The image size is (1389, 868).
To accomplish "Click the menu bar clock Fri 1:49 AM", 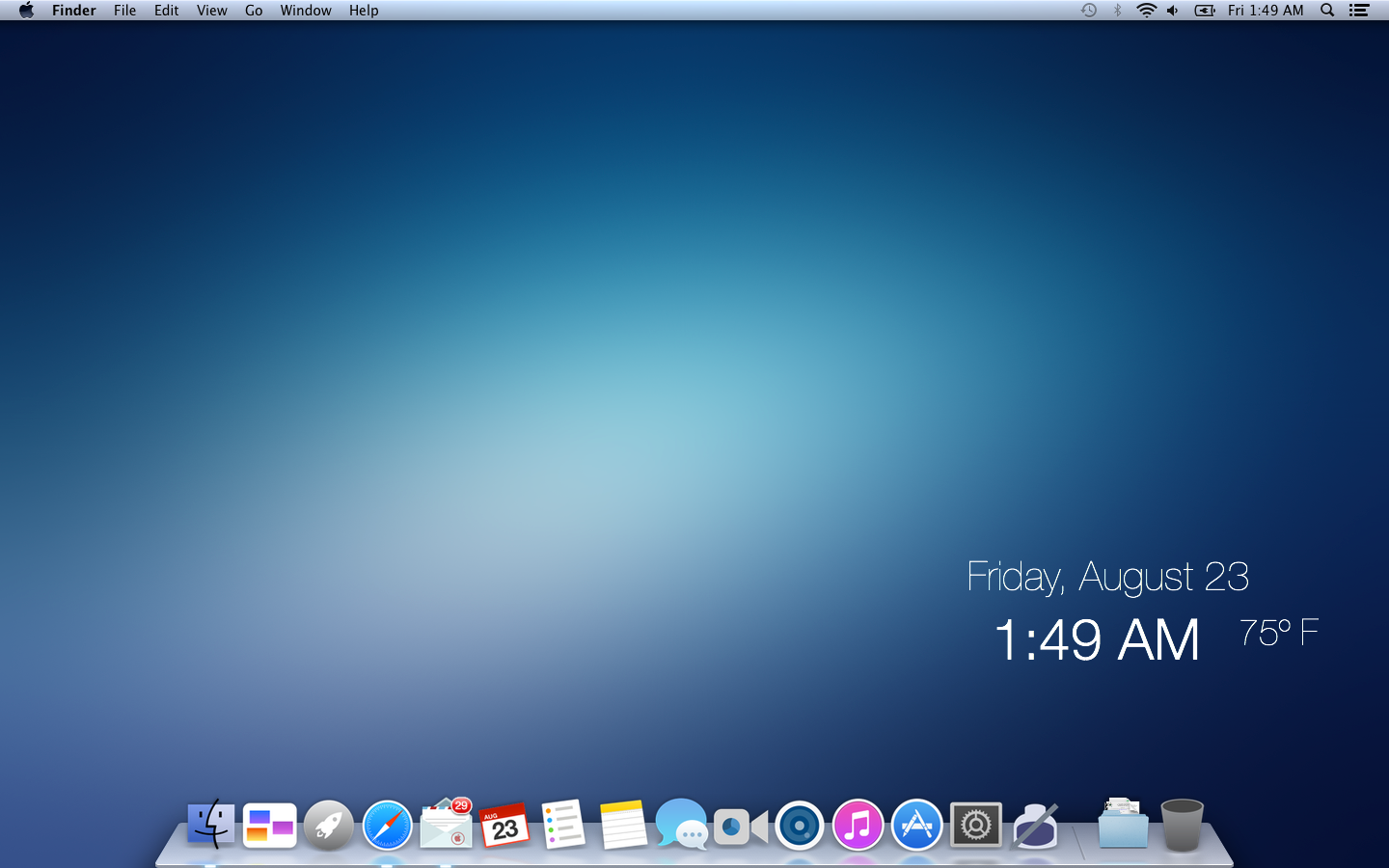I will coord(1266,11).
